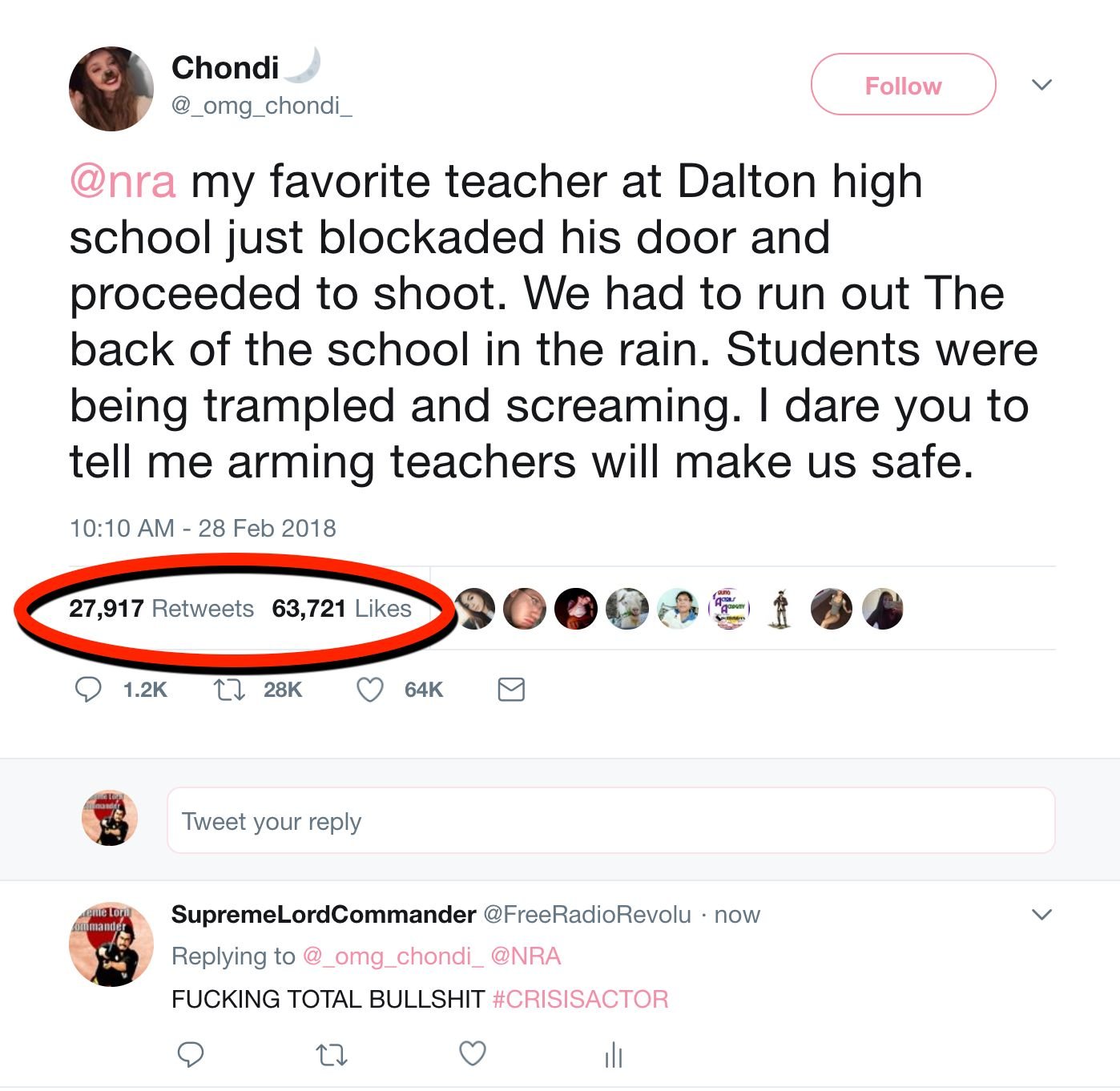Open Chondi's profile picture
Viewport: 1120px width, 1091px height.
tap(111, 89)
